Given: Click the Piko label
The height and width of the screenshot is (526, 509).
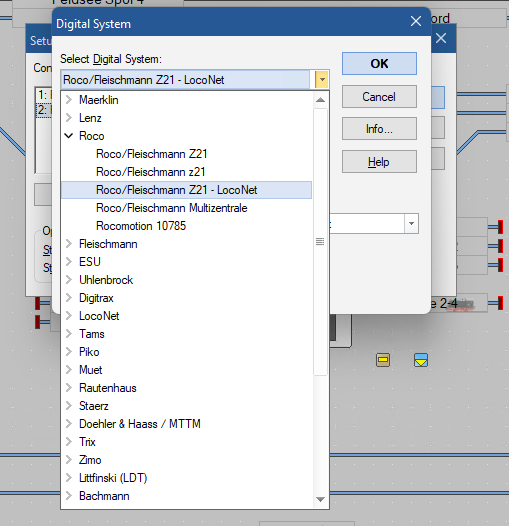Looking at the screenshot, I should click(89, 352).
